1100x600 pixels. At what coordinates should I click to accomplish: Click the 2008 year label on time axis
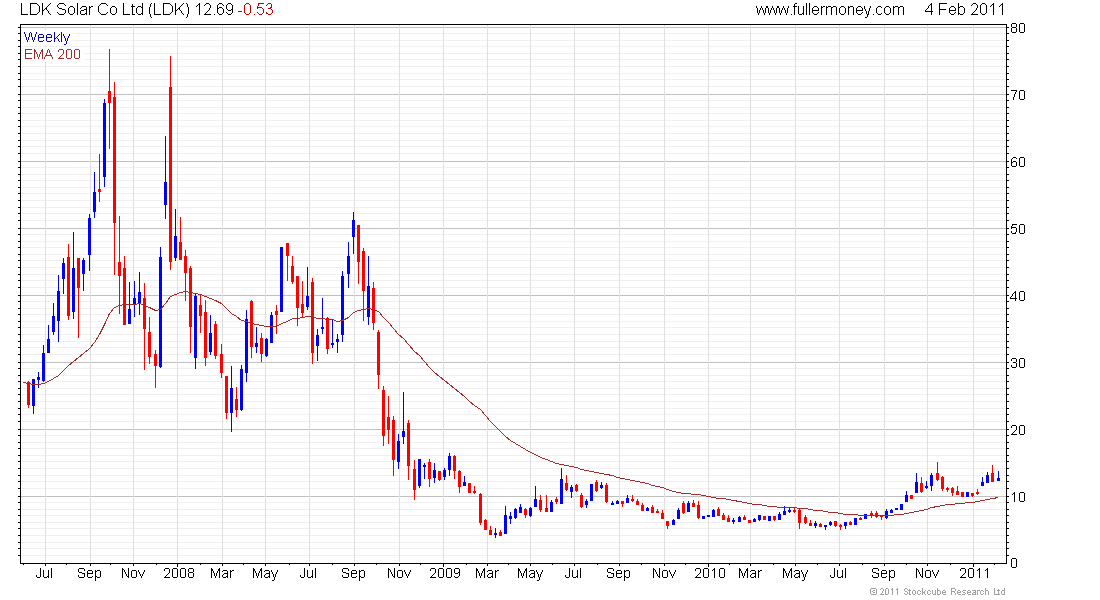179,573
